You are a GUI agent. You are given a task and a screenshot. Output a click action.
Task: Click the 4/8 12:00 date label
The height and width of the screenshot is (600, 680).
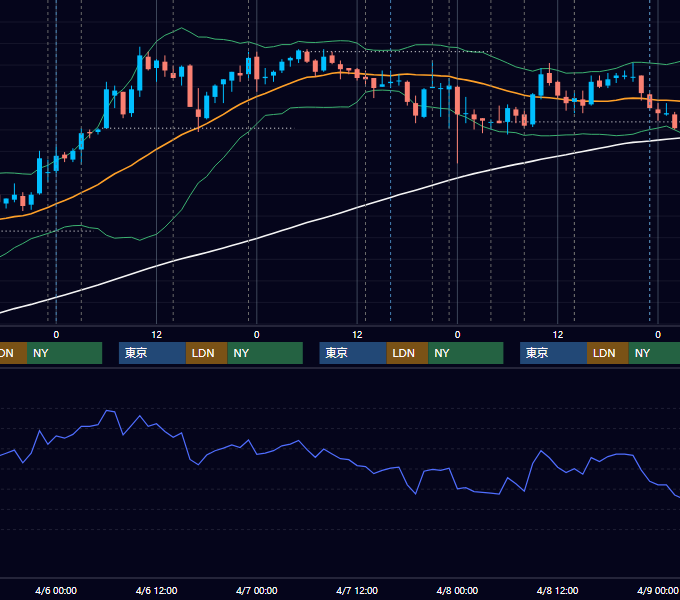(x=557, y=590)
